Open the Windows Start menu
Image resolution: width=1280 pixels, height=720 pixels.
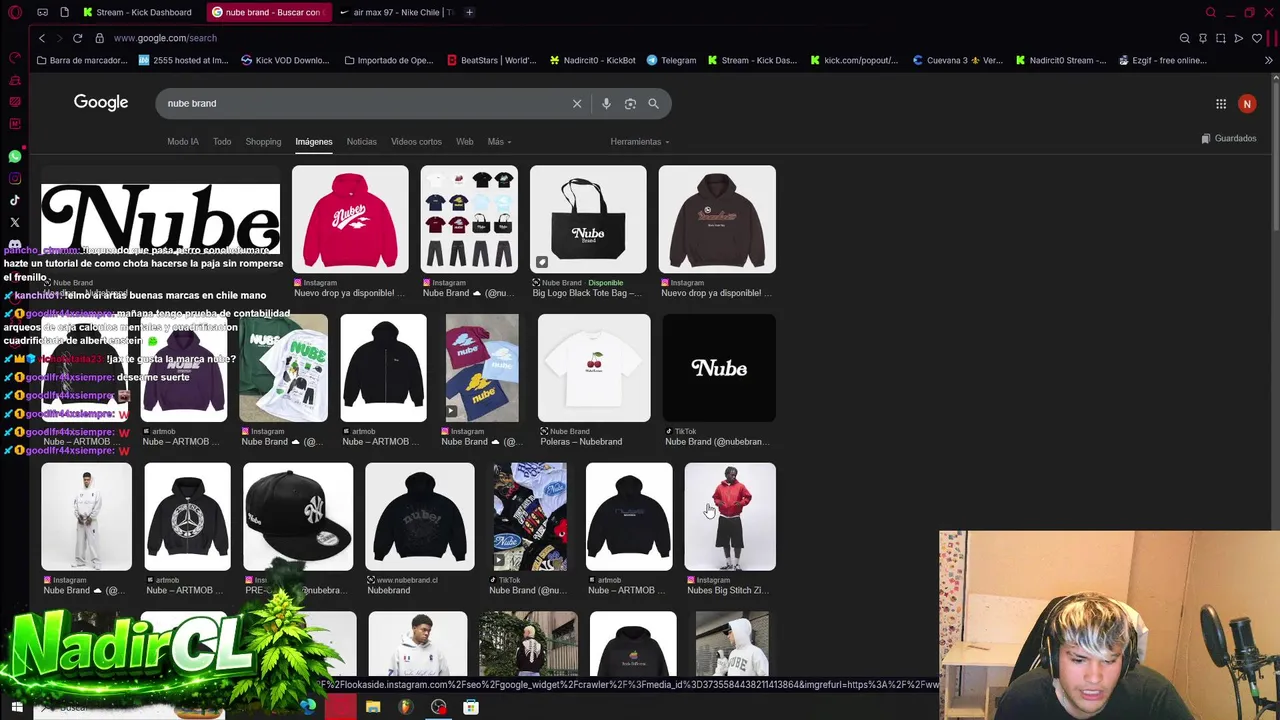click(17, 707)
